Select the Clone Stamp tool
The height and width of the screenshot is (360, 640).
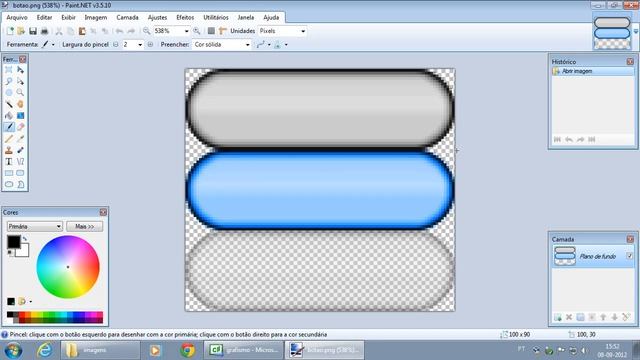(x=9, y=150)
